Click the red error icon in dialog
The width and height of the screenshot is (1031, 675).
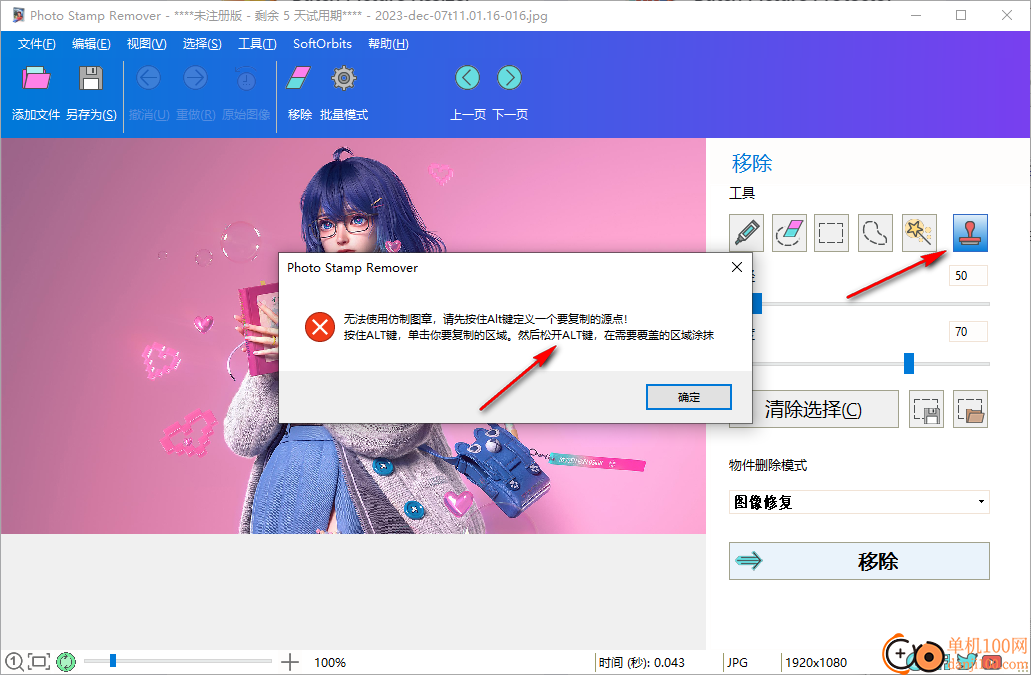[x=320, y=327]
